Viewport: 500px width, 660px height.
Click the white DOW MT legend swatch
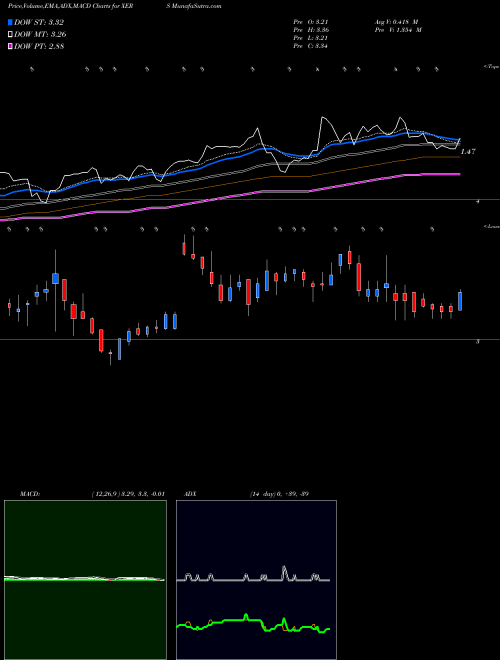click(10, 35)
